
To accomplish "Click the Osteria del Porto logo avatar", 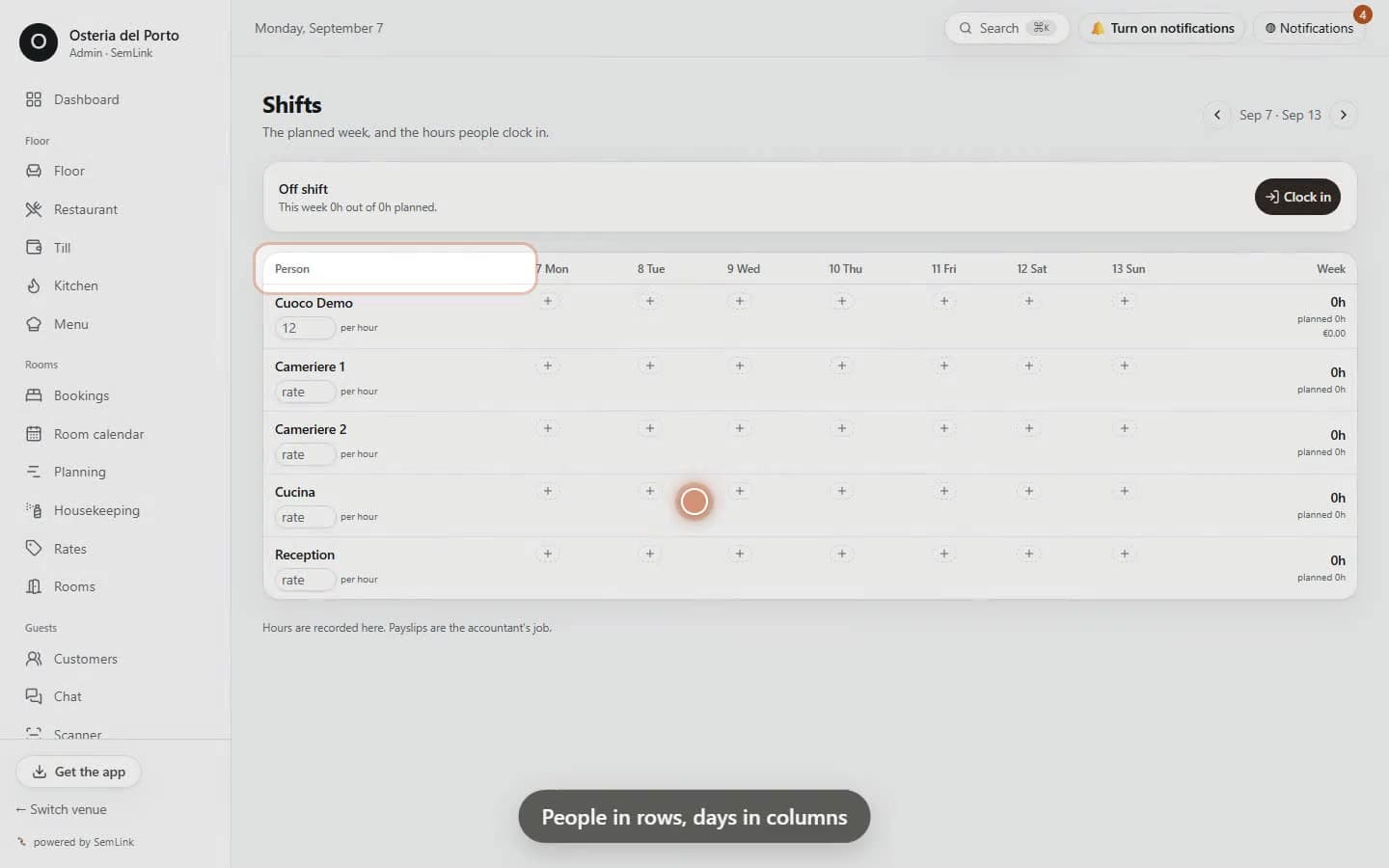I will coord(39,42).
